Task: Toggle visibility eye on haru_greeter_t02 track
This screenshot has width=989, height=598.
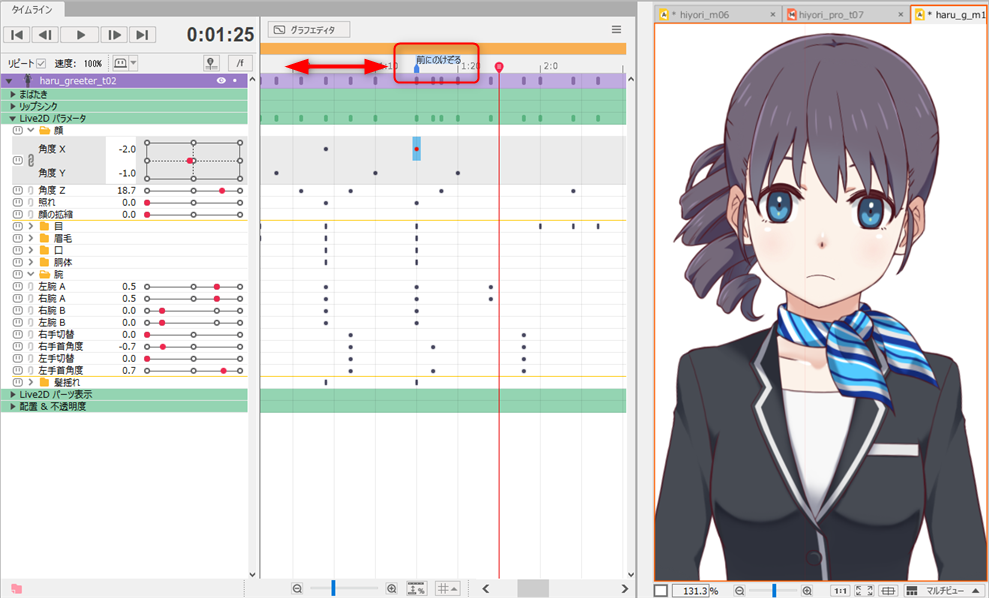Action: [220, 81]
